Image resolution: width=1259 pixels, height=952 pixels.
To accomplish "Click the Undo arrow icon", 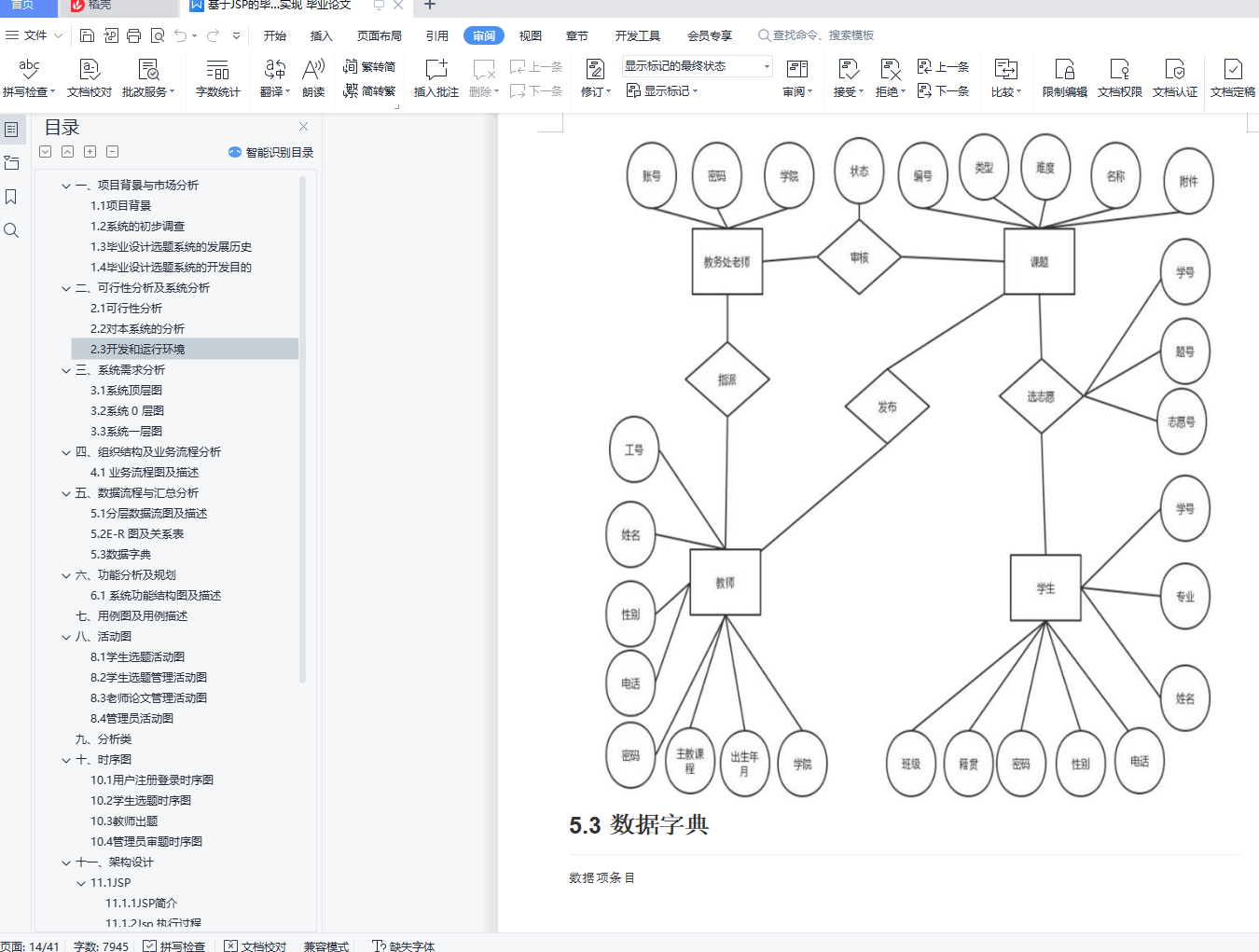I will 180,35.
